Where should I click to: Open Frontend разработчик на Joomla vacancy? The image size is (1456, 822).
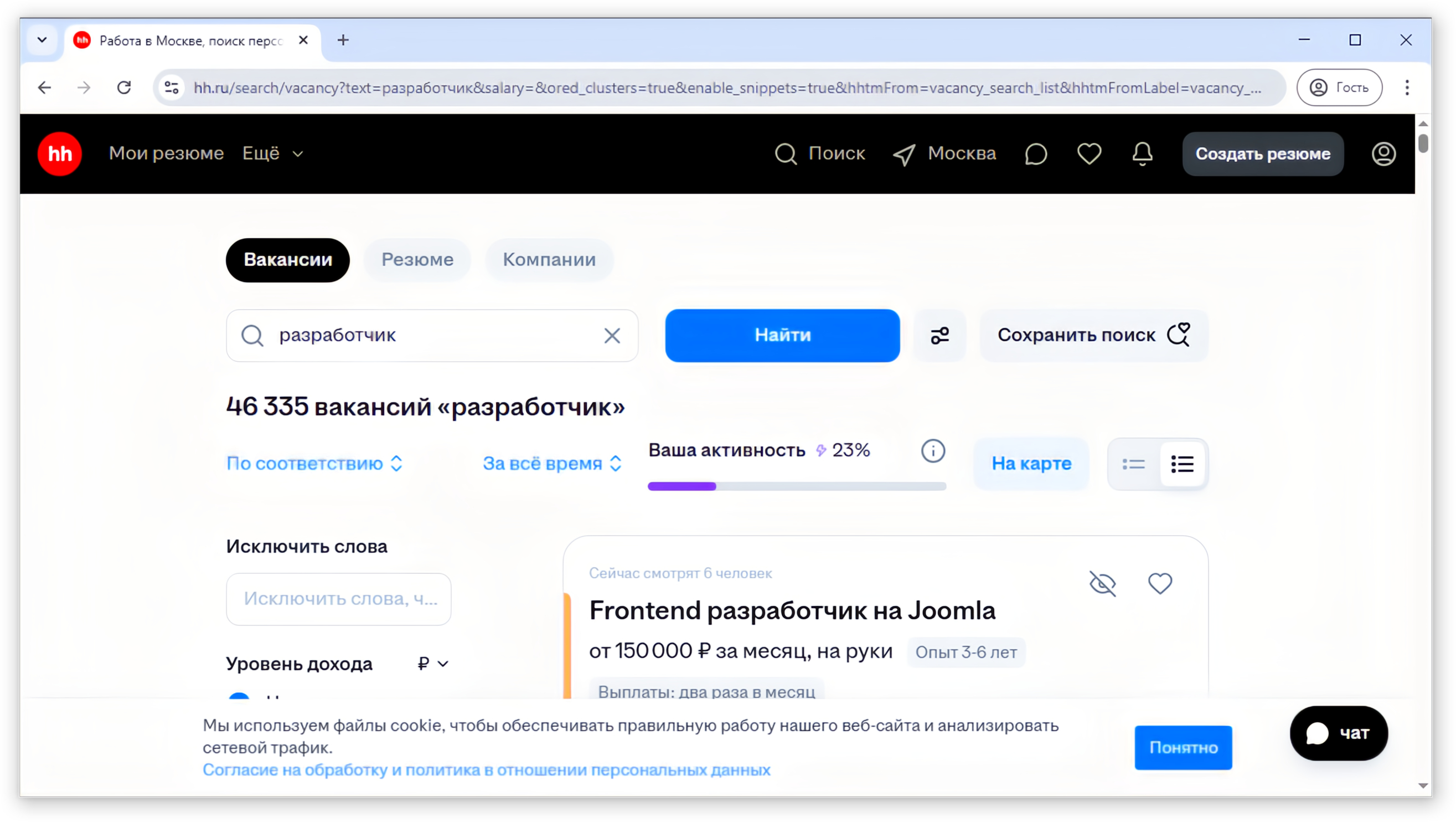click(x=792, y=610)
